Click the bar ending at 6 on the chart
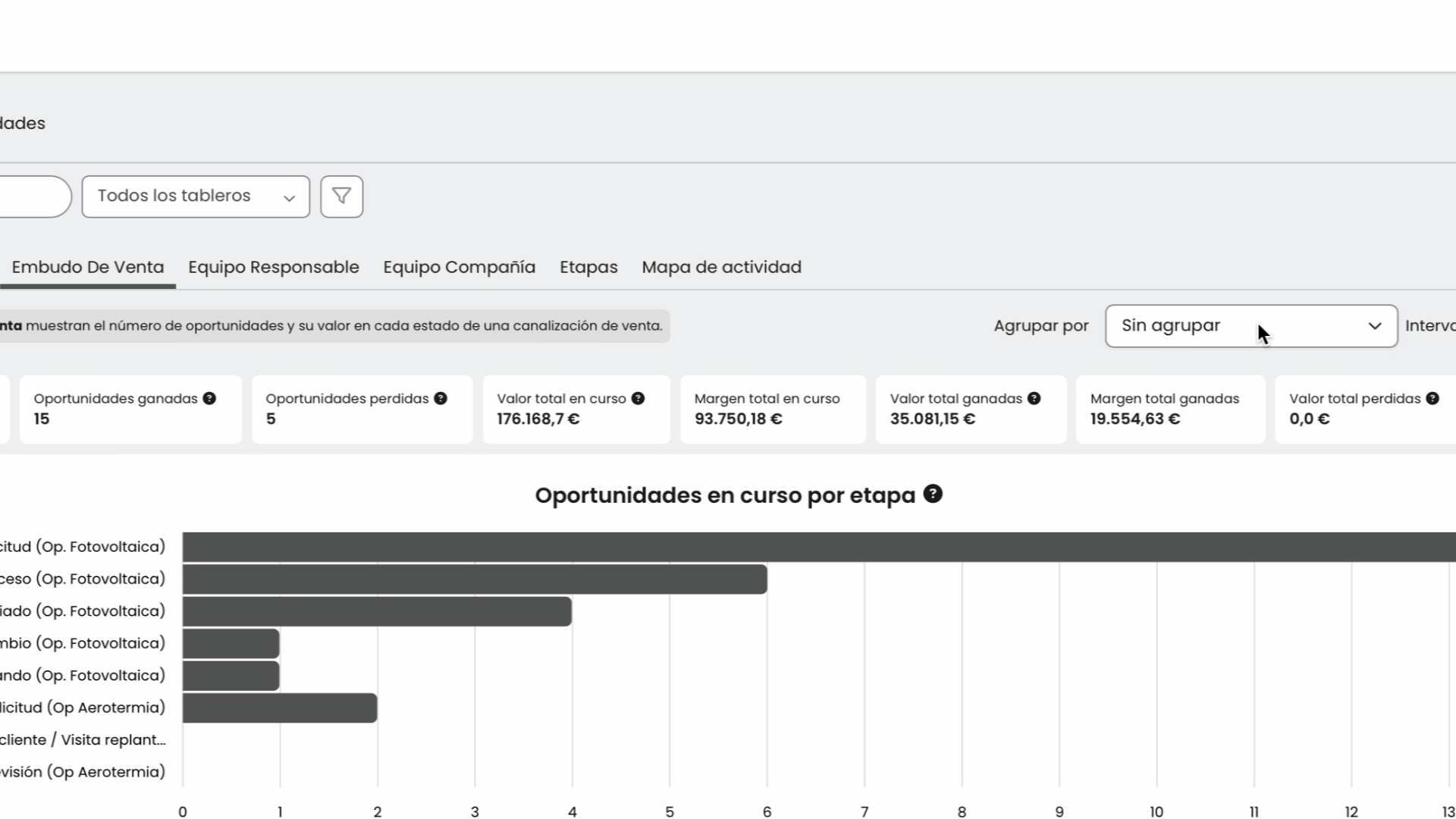The image size is (1456, 819). coord(475,579)
